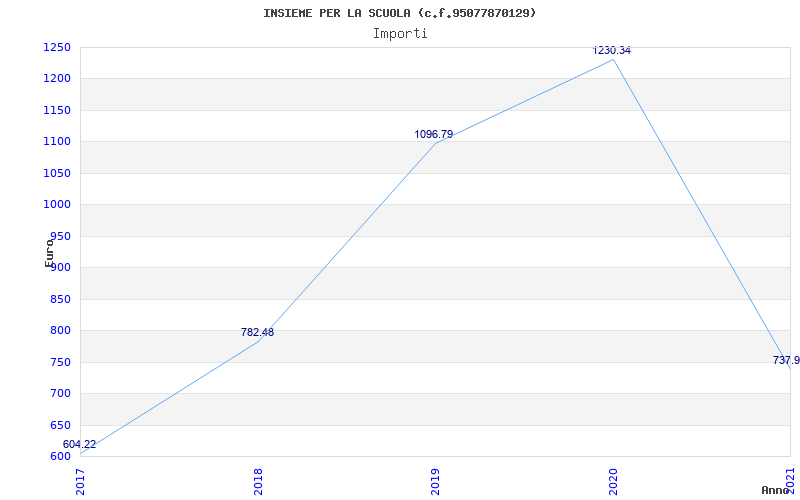Click the Euro y-axis title

(49, 253)
